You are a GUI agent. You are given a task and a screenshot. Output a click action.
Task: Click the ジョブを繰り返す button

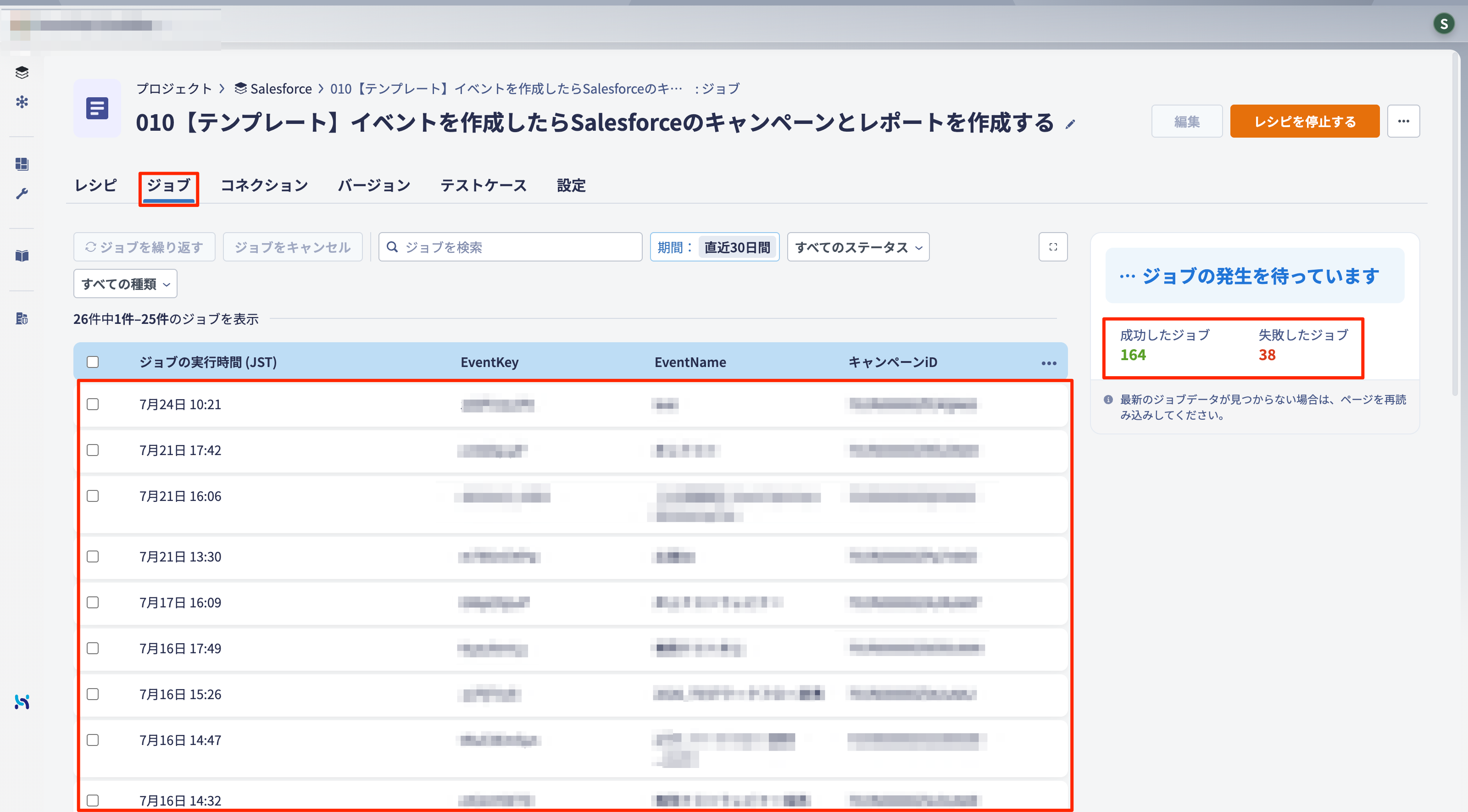click(144, 247)
